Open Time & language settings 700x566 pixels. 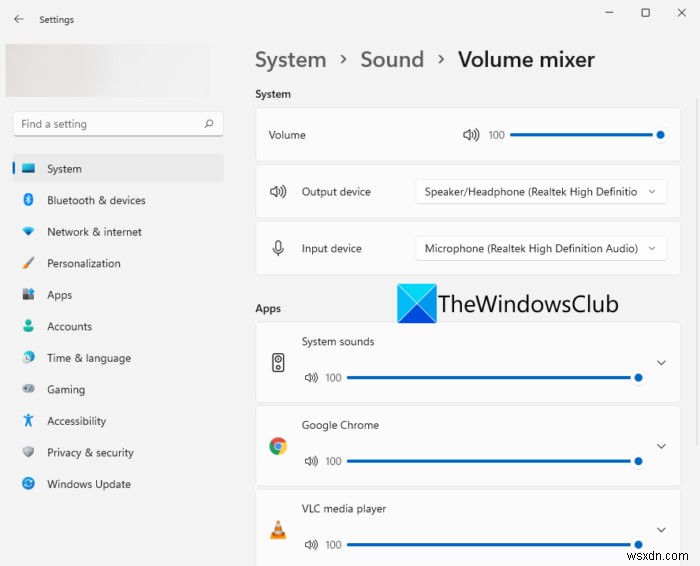point(118,358)
